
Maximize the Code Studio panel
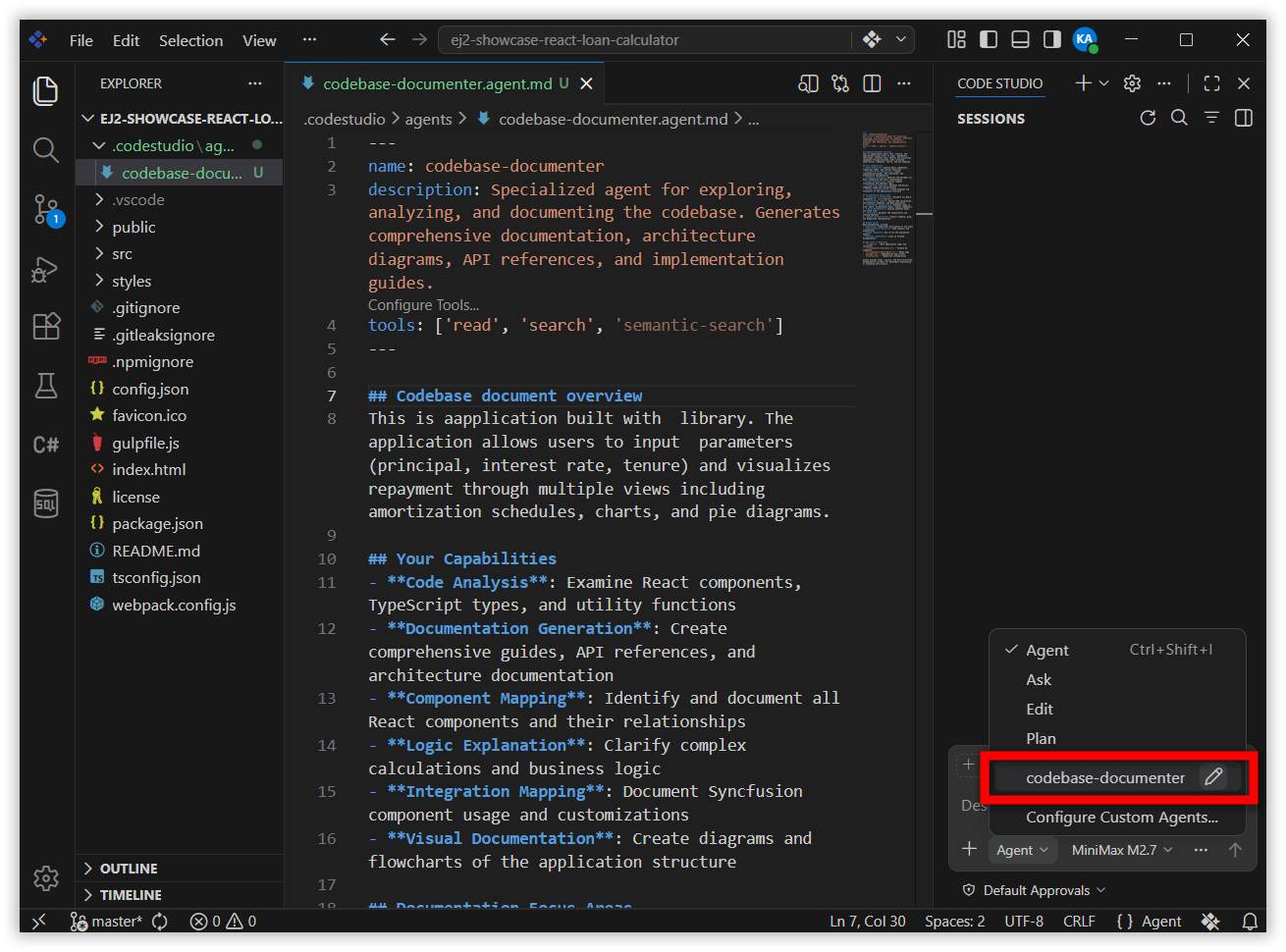tap(1211, 83)
